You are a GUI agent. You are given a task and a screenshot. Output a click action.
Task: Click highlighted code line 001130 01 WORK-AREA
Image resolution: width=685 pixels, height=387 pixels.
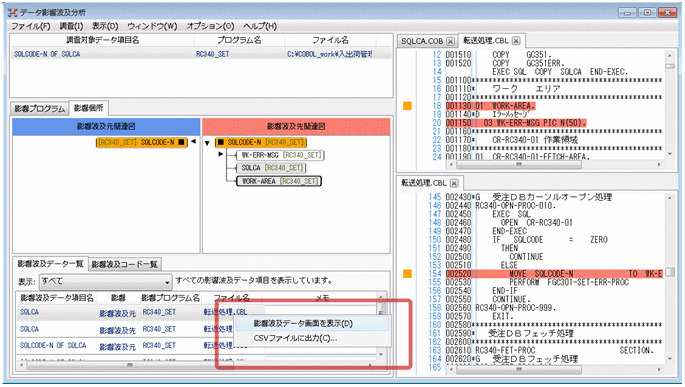point(490,106)
